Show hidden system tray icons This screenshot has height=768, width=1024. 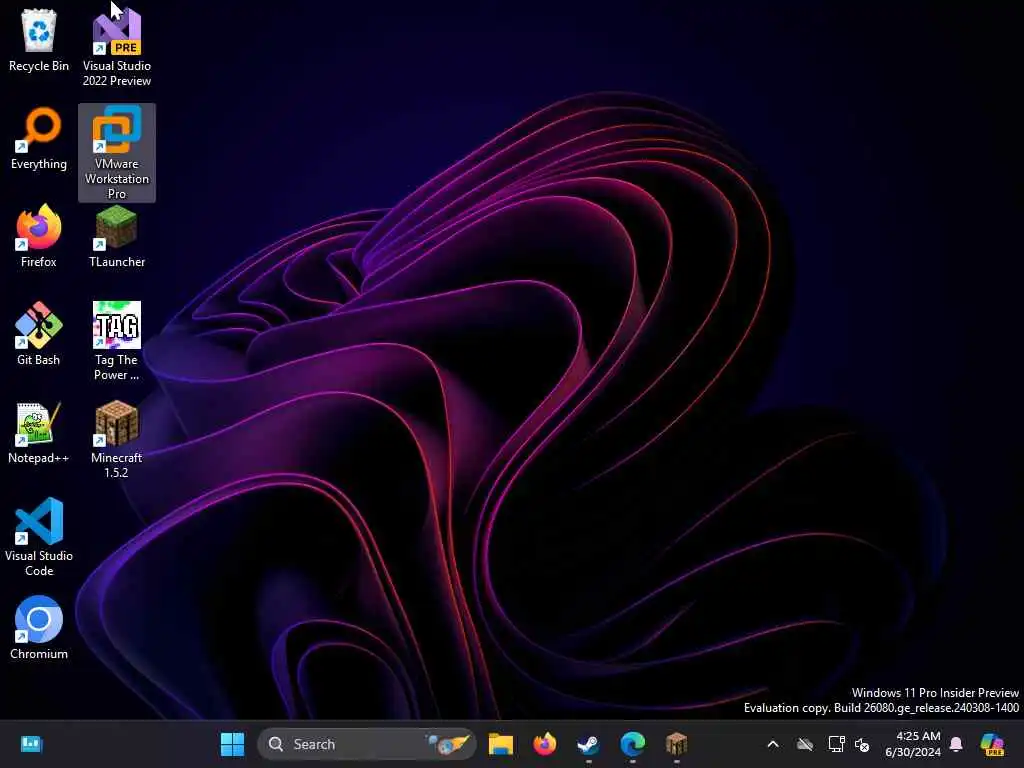click(773, 744)
